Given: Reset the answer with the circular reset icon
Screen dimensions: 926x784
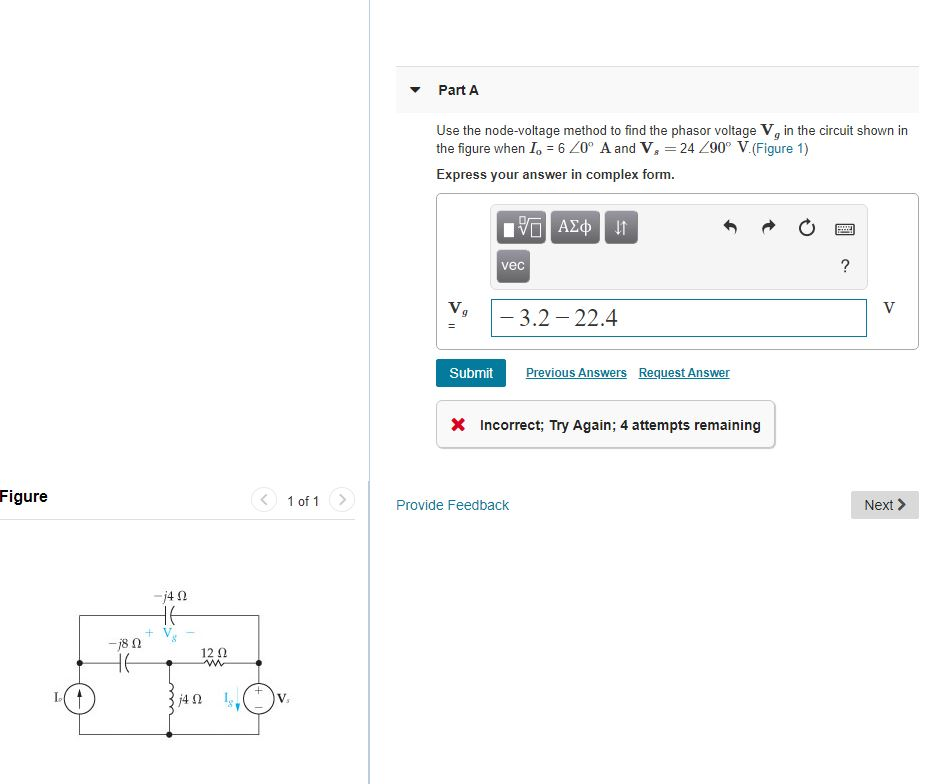Looking at the screenshot, I should click(x=806, y=228).
